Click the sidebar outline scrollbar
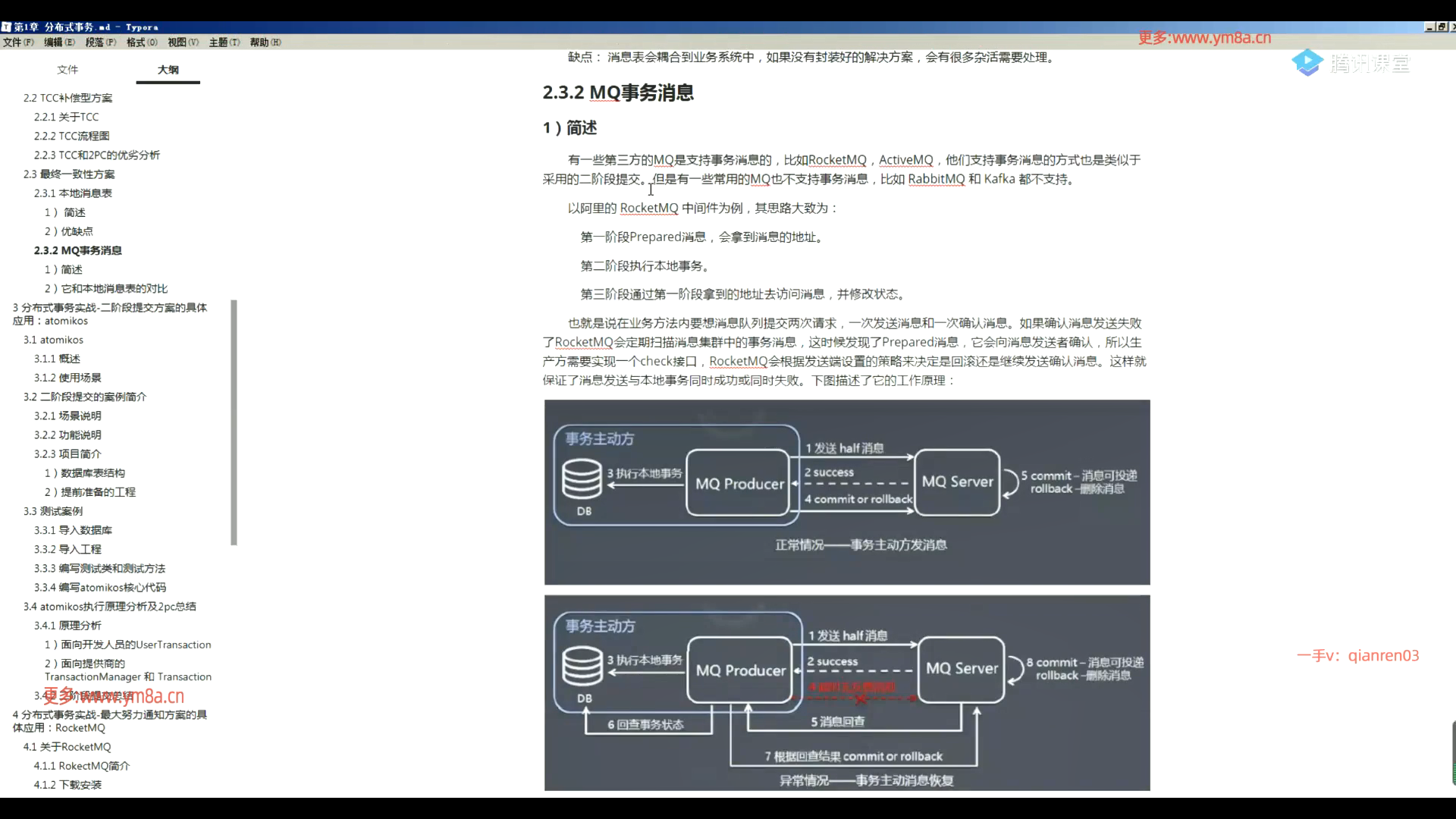This screenshot has height=819, width=1456. 234,422
